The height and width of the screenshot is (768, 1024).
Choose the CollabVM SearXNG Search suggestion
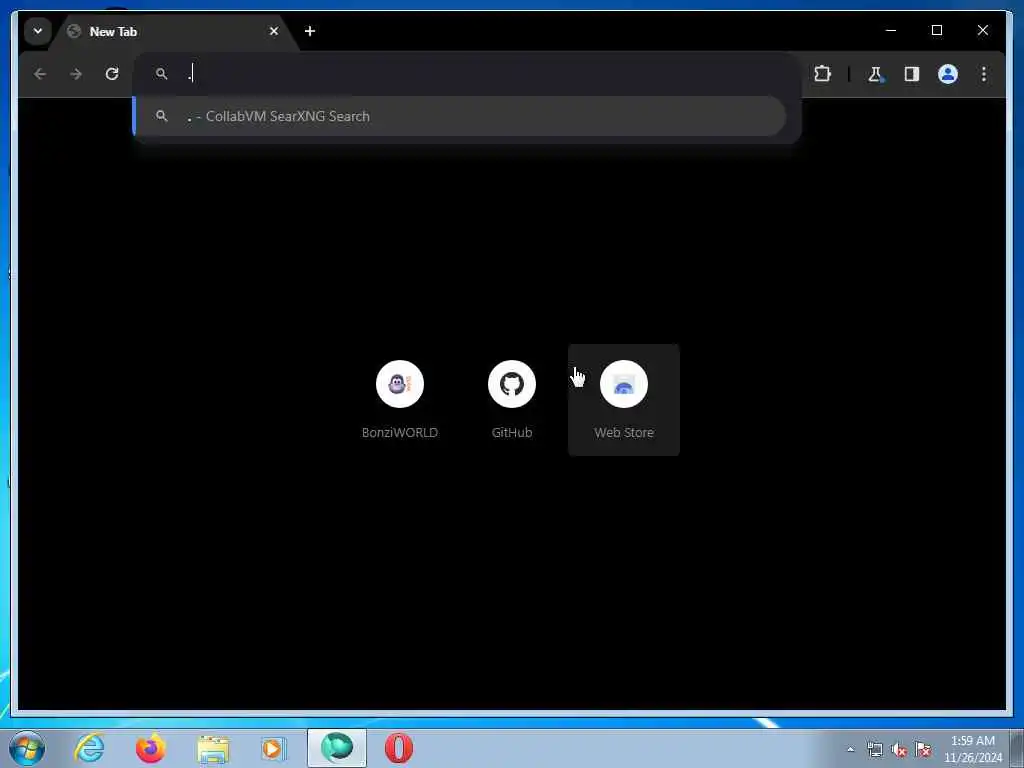tap(460, 116)
